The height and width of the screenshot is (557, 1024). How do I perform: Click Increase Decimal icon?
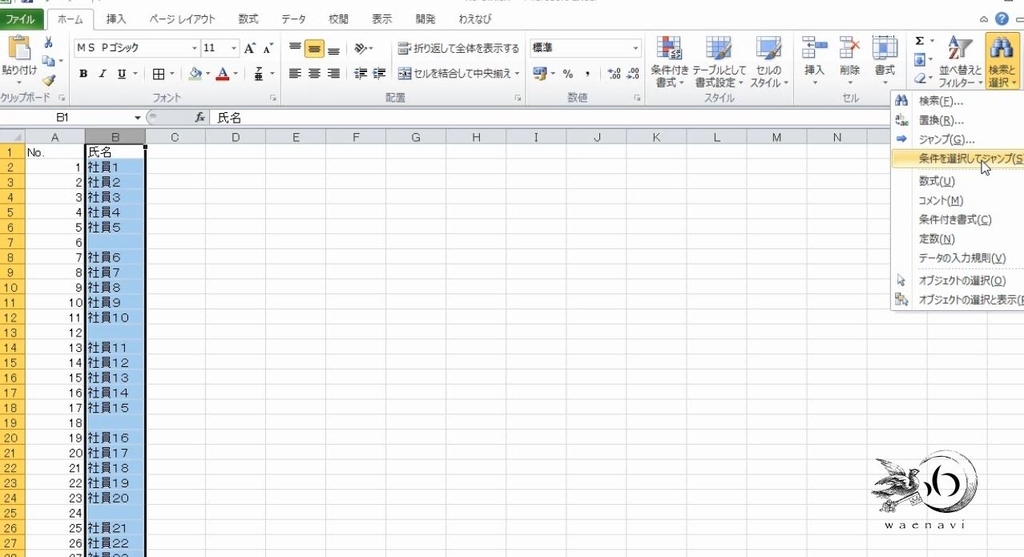click(x=614, y=74)
